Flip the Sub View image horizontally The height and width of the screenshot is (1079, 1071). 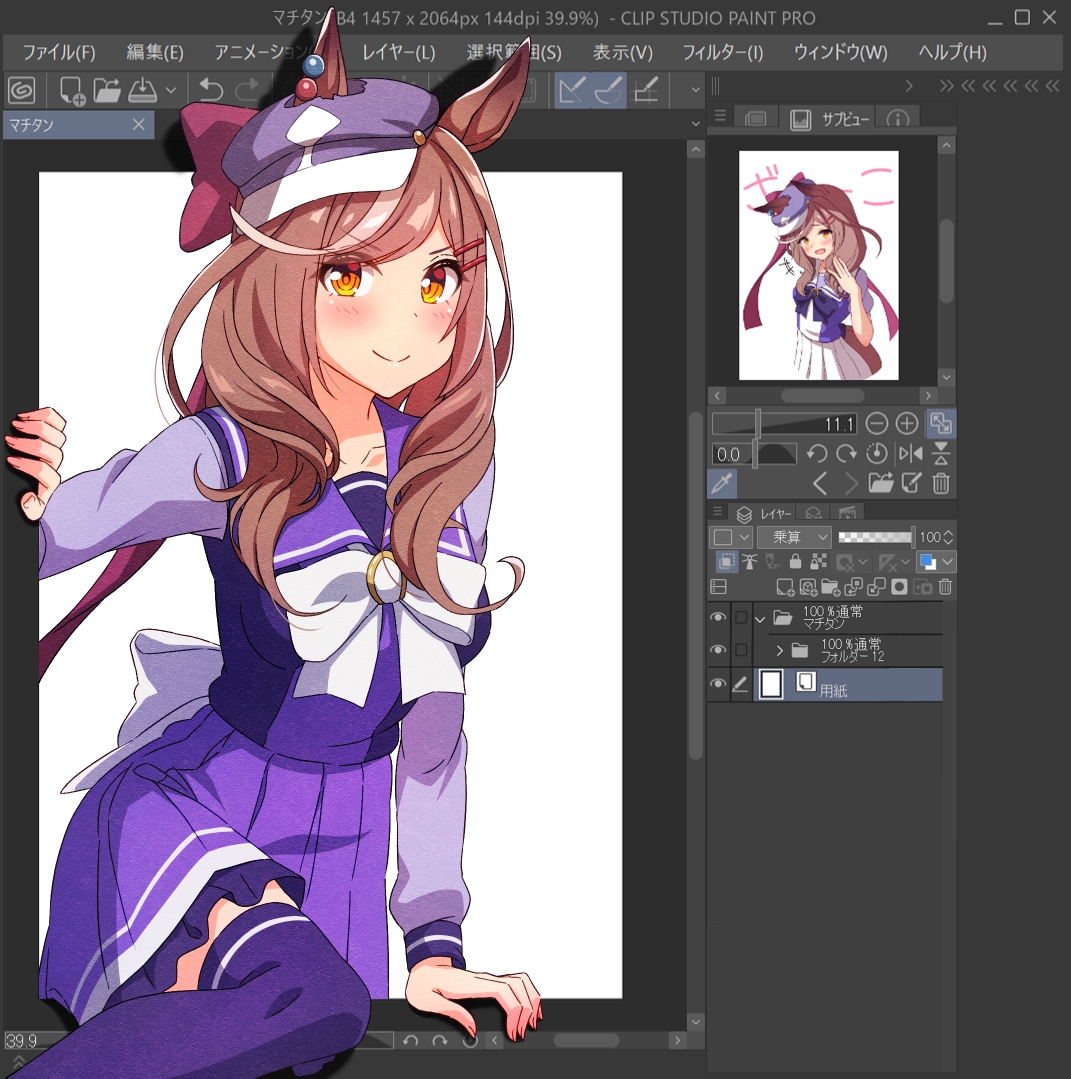(910, 453)
